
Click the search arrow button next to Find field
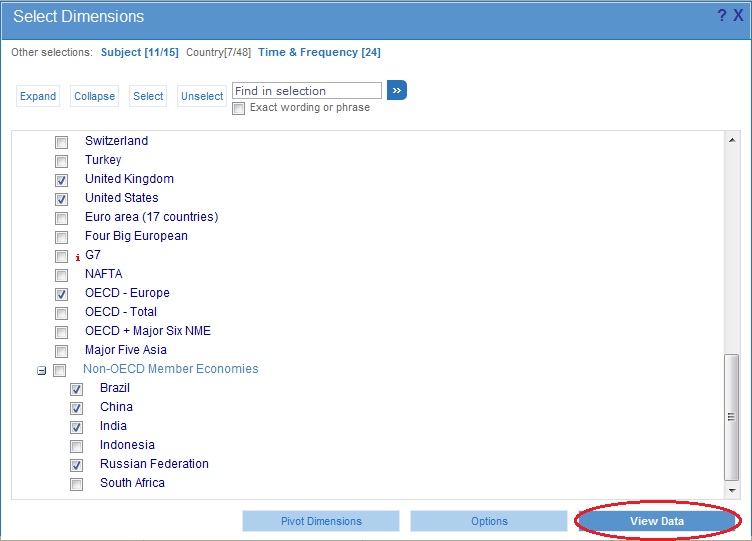click(x=397, y=91)
